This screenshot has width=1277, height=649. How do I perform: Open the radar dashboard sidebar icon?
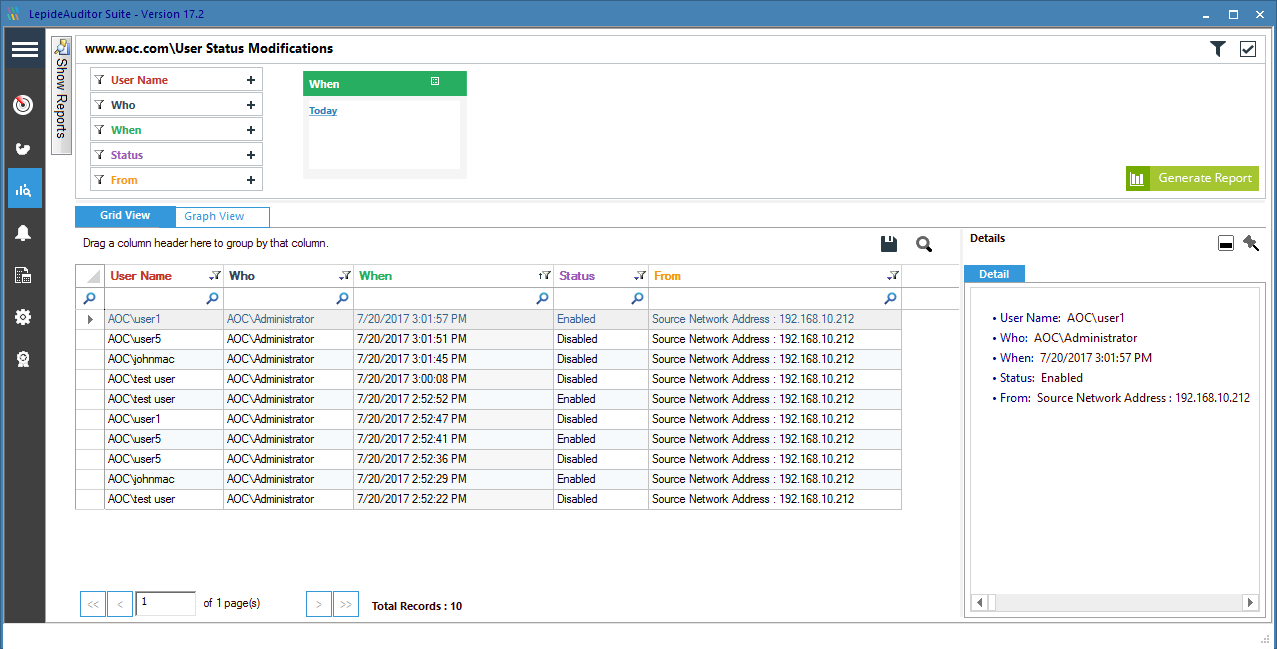24,105
